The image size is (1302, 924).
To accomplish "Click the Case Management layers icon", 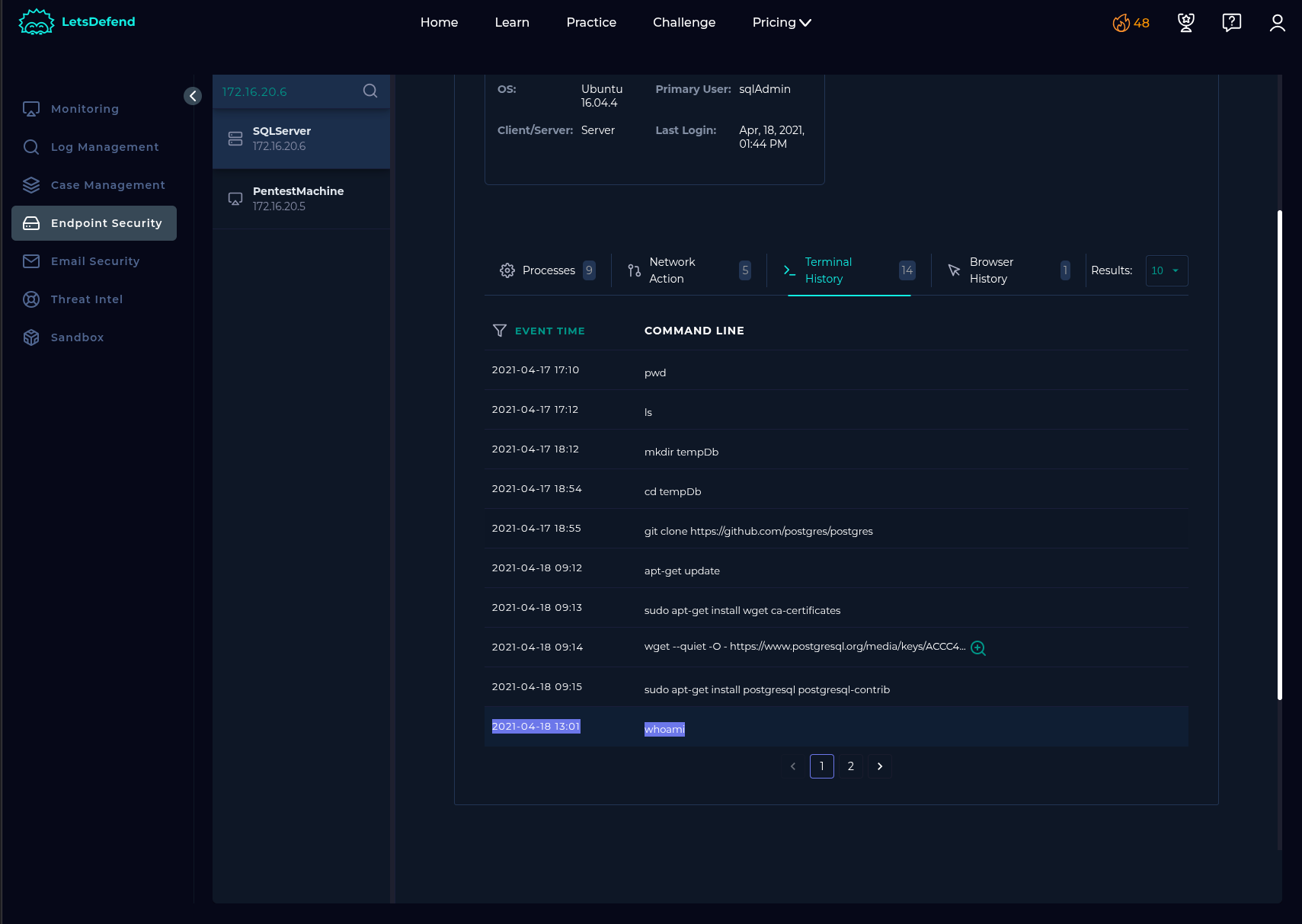I will 31,185.
